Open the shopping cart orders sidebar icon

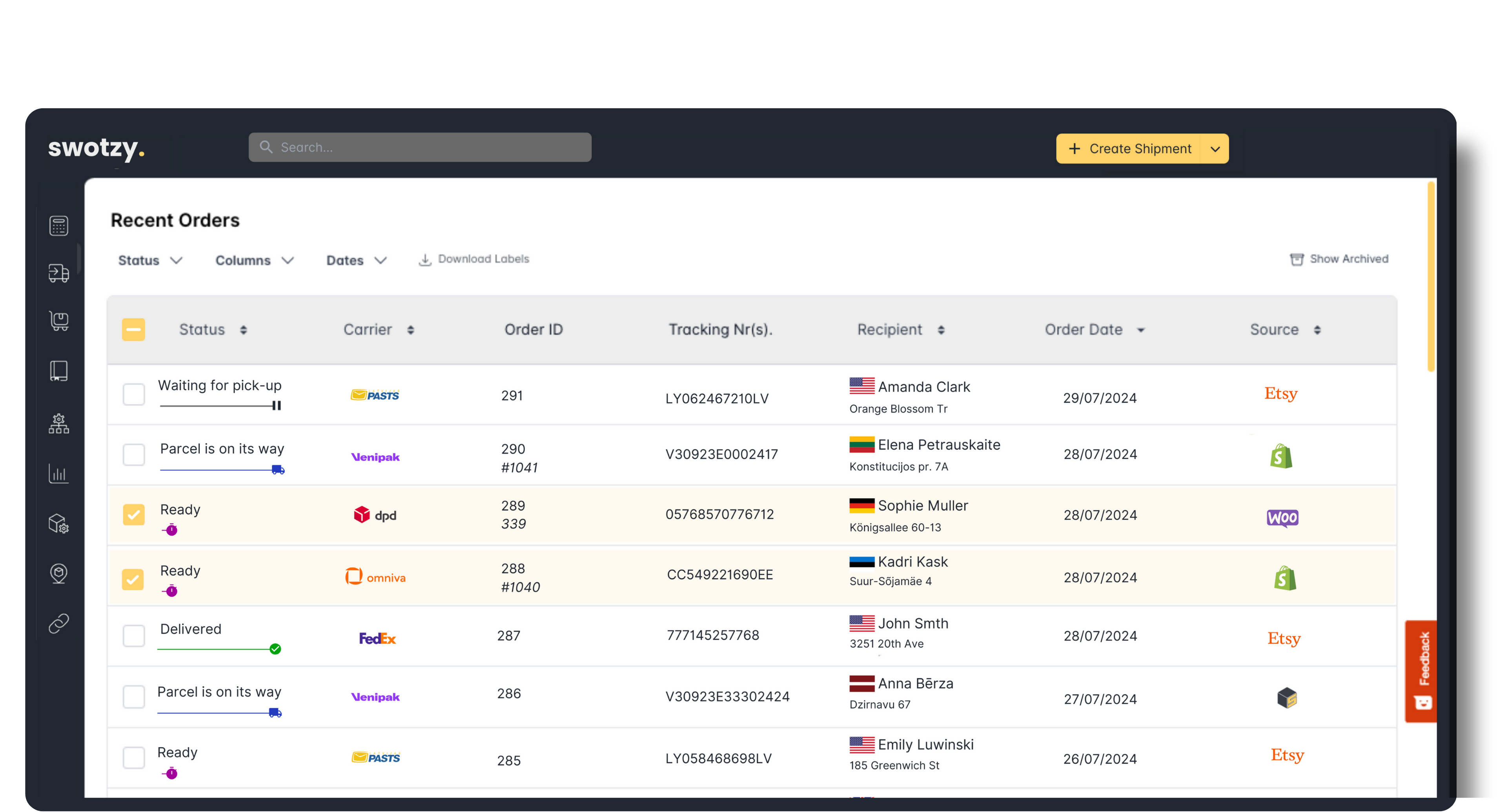[x=59, y=321]
